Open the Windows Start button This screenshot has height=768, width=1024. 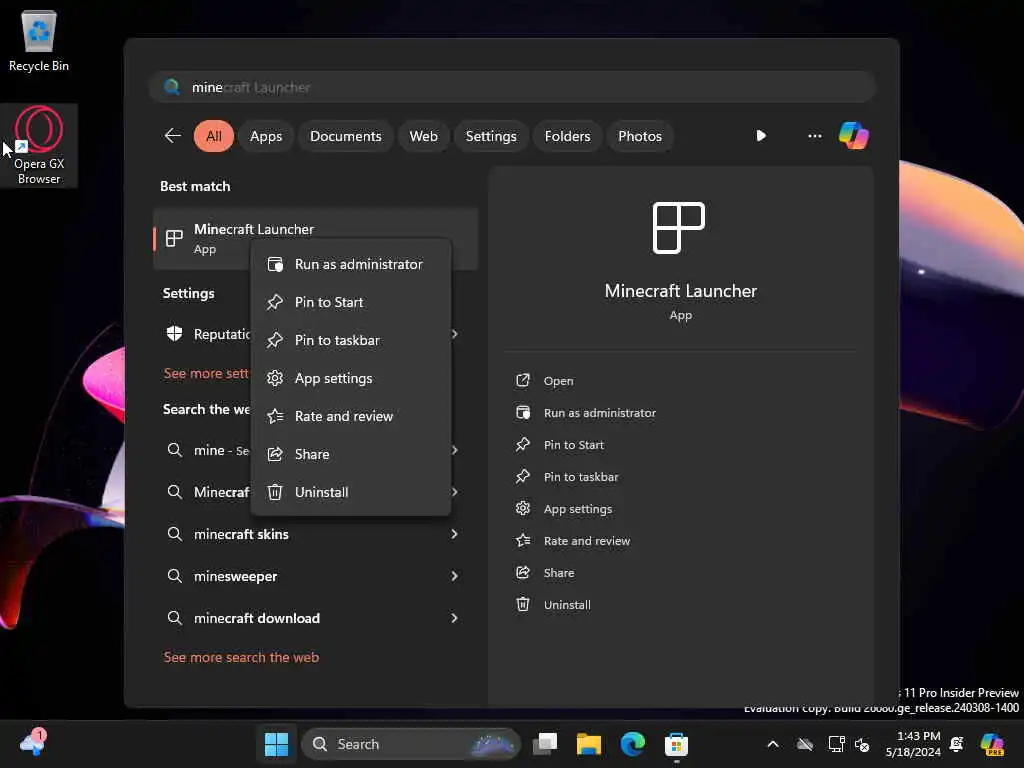point(276,744)
